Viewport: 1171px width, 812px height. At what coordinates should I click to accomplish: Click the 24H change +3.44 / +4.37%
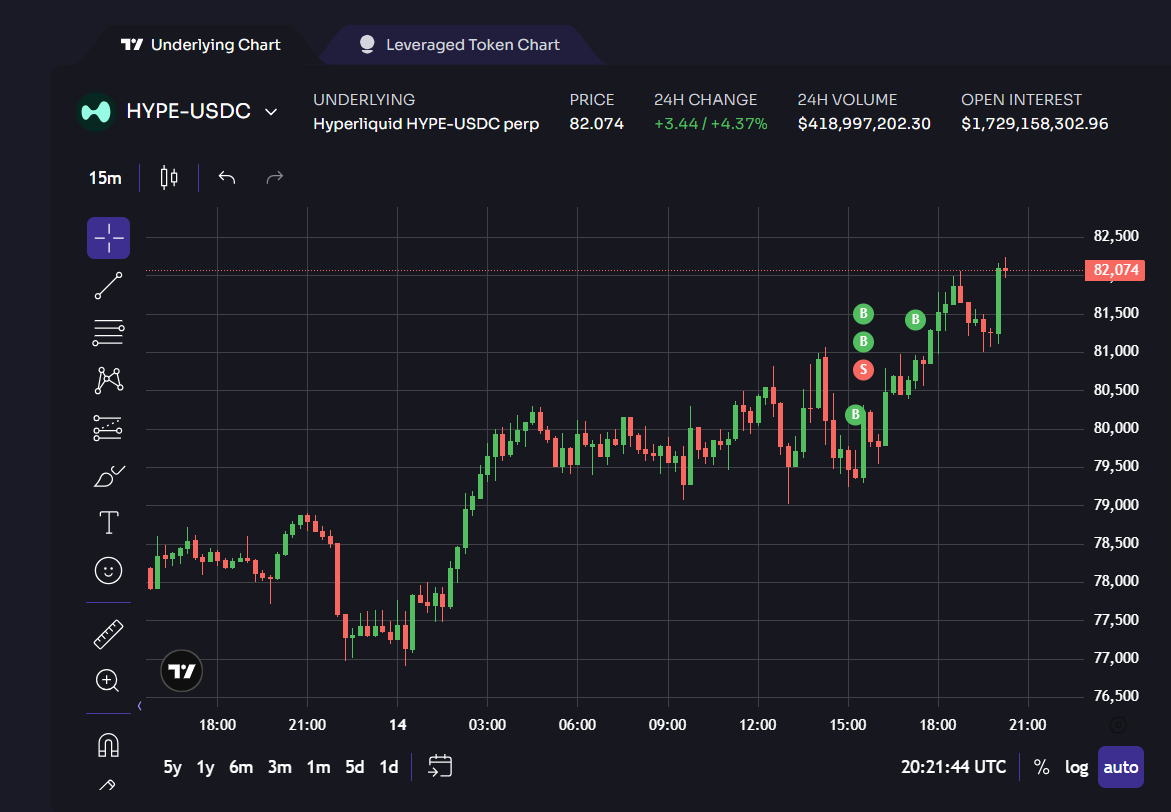(x=710, y=124)
